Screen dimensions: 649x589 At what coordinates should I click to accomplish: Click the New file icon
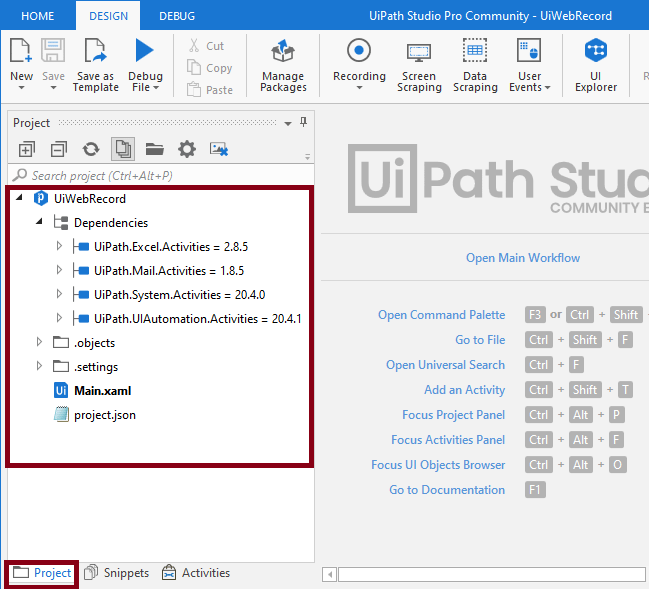tap(20, 50)
